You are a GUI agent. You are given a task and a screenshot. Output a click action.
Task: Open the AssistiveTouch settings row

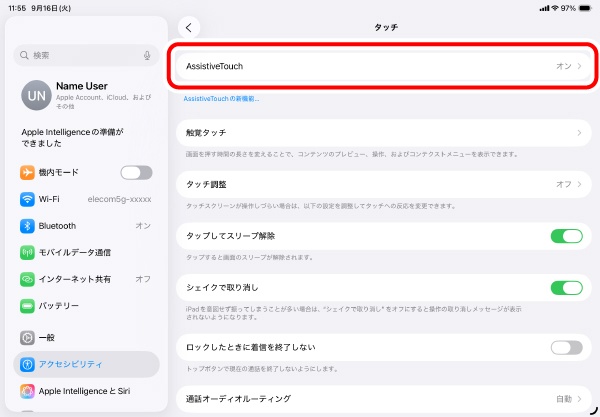pos(380,66)
